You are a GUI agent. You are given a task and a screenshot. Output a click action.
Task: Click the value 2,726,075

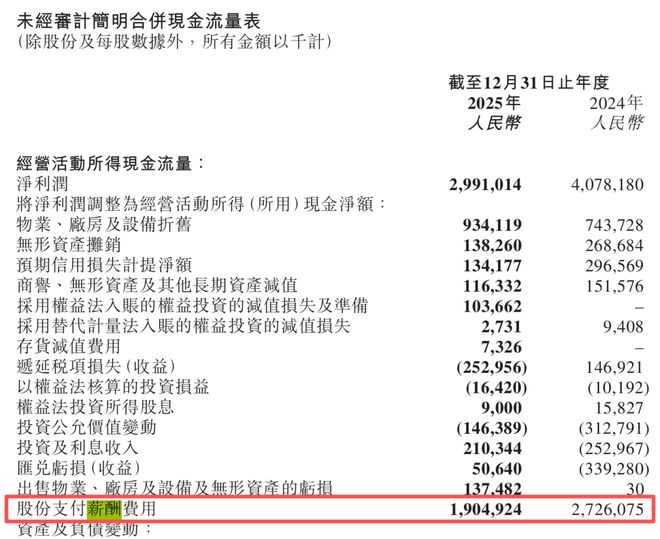coord(608,510)
